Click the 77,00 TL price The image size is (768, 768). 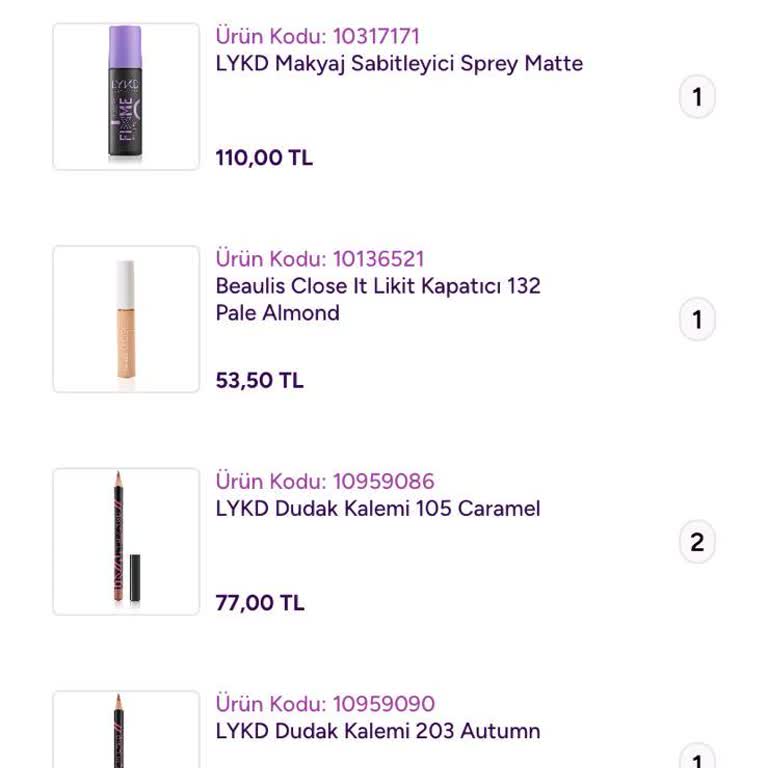click(x=260, y=602)
